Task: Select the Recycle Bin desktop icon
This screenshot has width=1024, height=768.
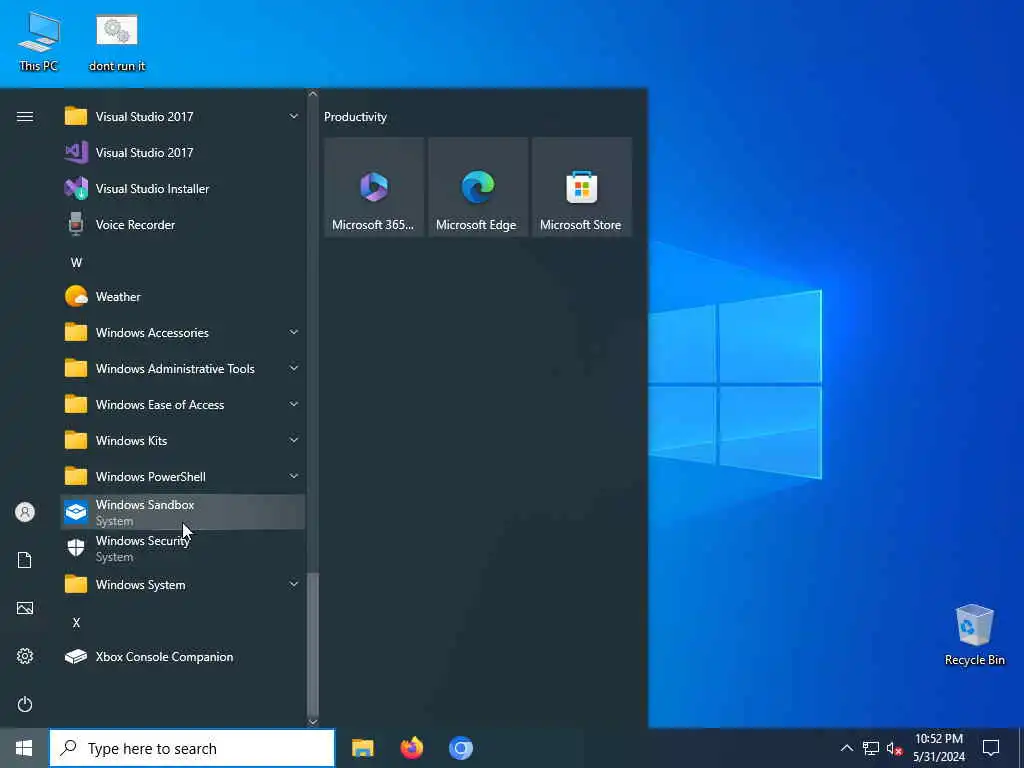Action: click(x=974, y=635)
